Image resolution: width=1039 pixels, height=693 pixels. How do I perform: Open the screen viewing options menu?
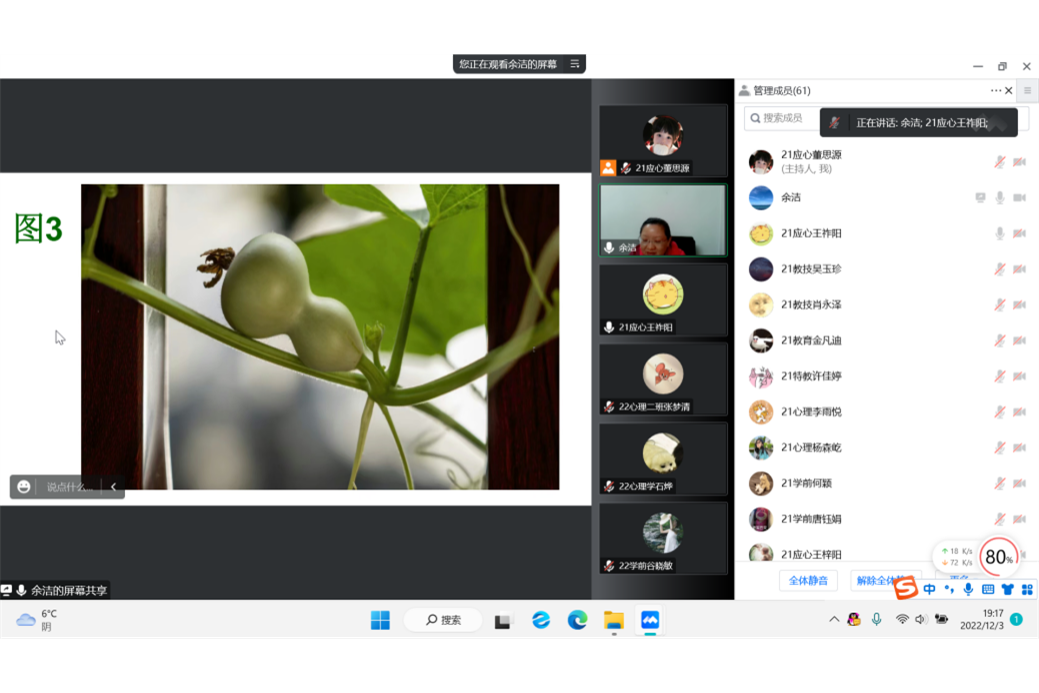point(575,64)
